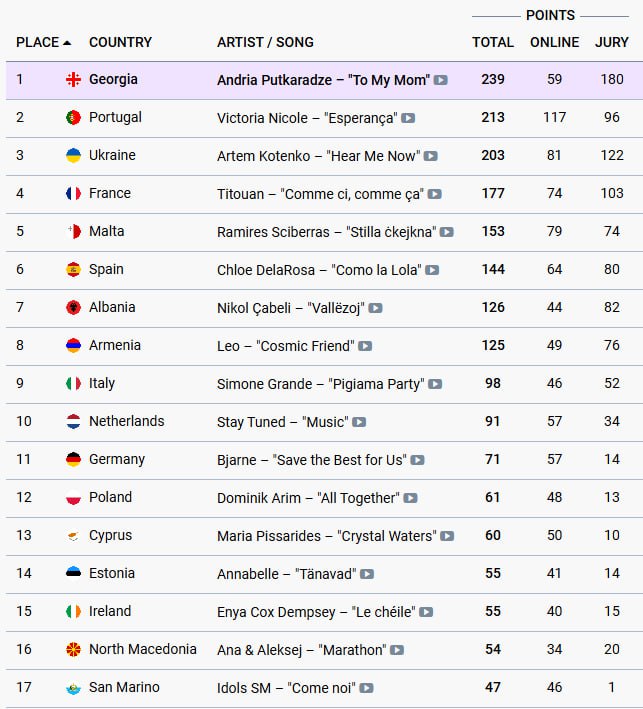This screenshot has width=643, height=709.
Task: Click the video icon after "Stilla ċkejkna"
Action: coord(447,232)
